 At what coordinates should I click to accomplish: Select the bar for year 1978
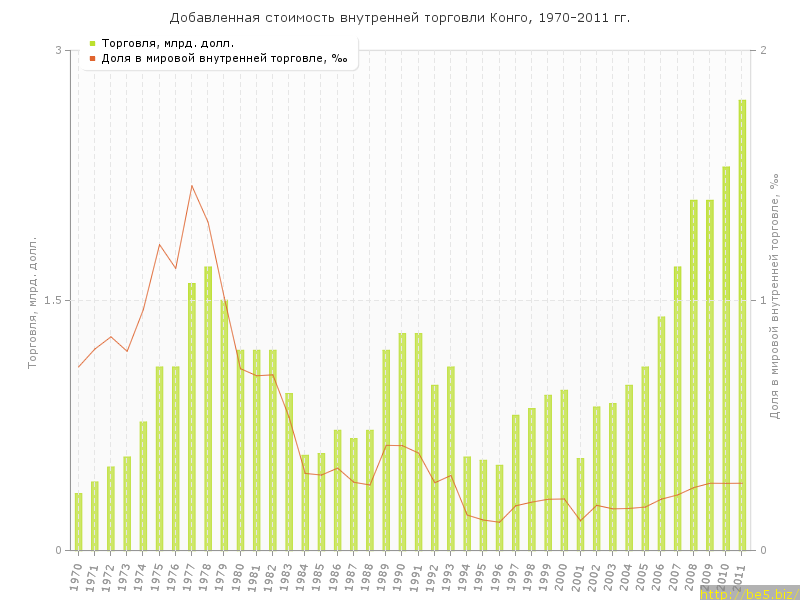[208, 408]
